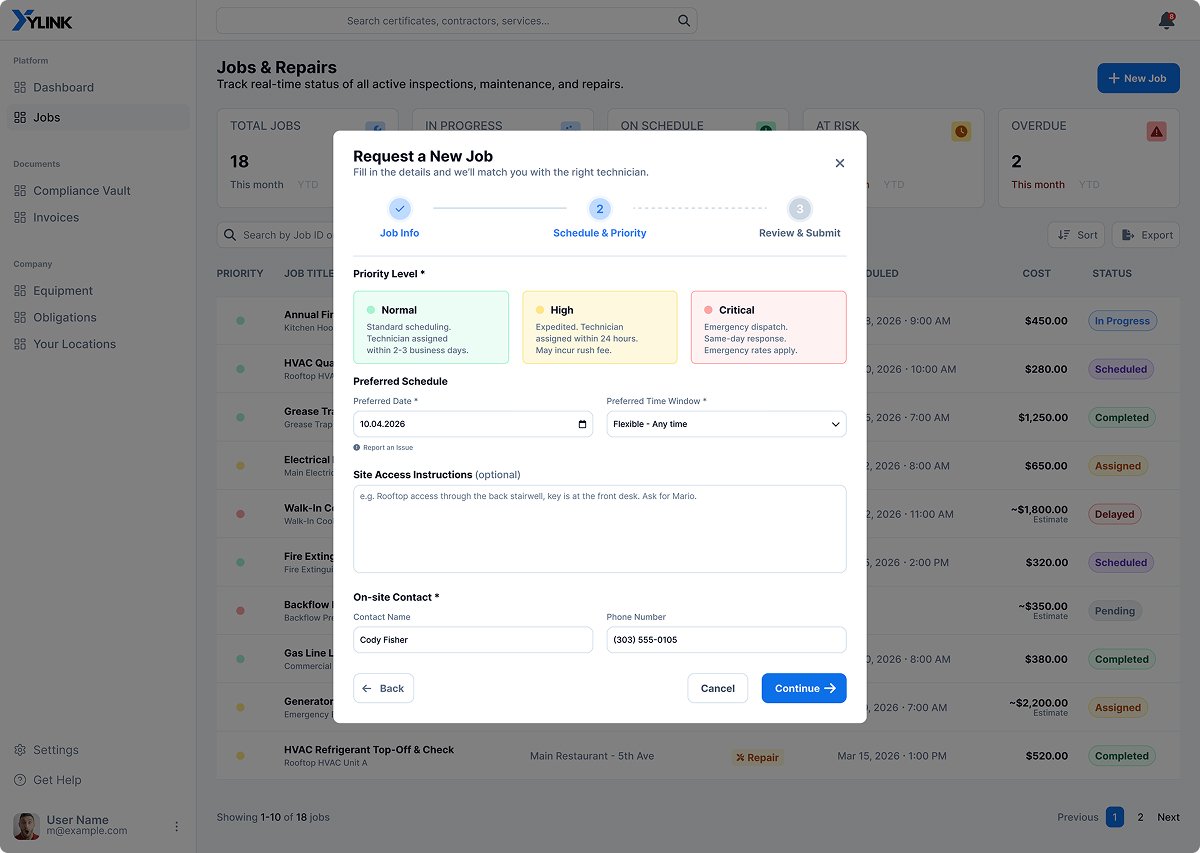Pick the Critical priority level

(769, 327)
